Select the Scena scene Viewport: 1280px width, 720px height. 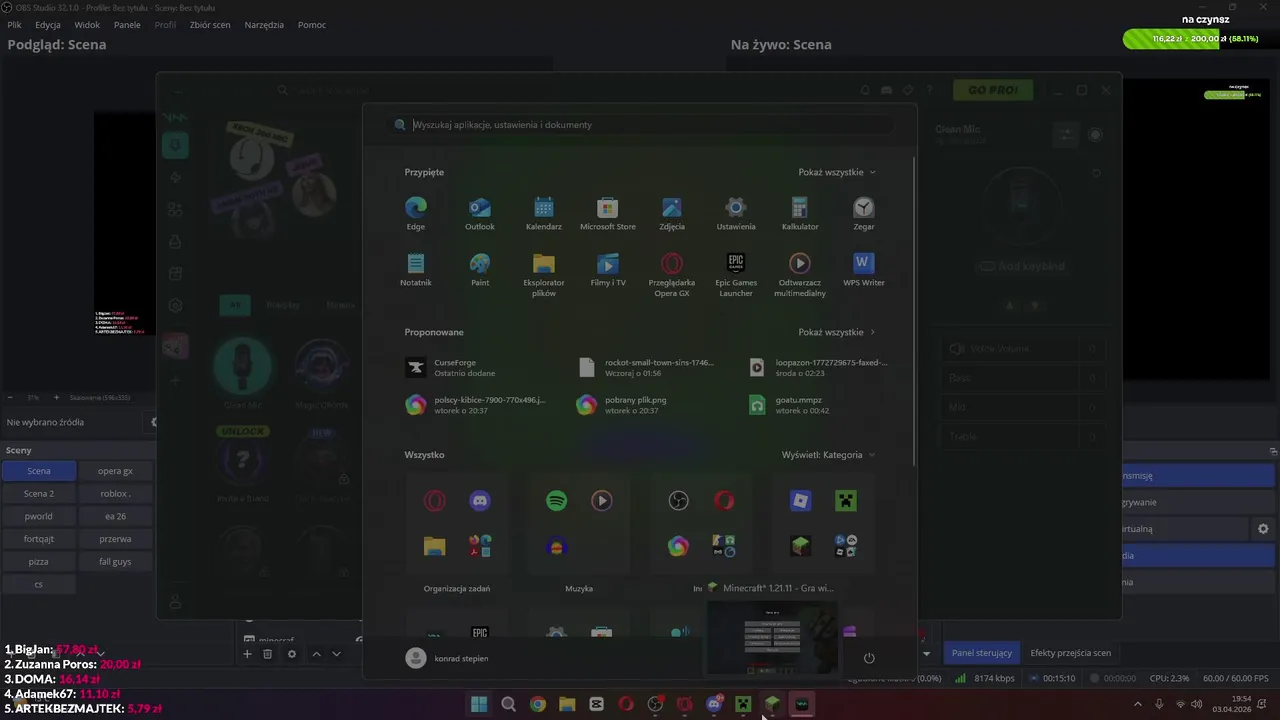(x=39, y=471)
